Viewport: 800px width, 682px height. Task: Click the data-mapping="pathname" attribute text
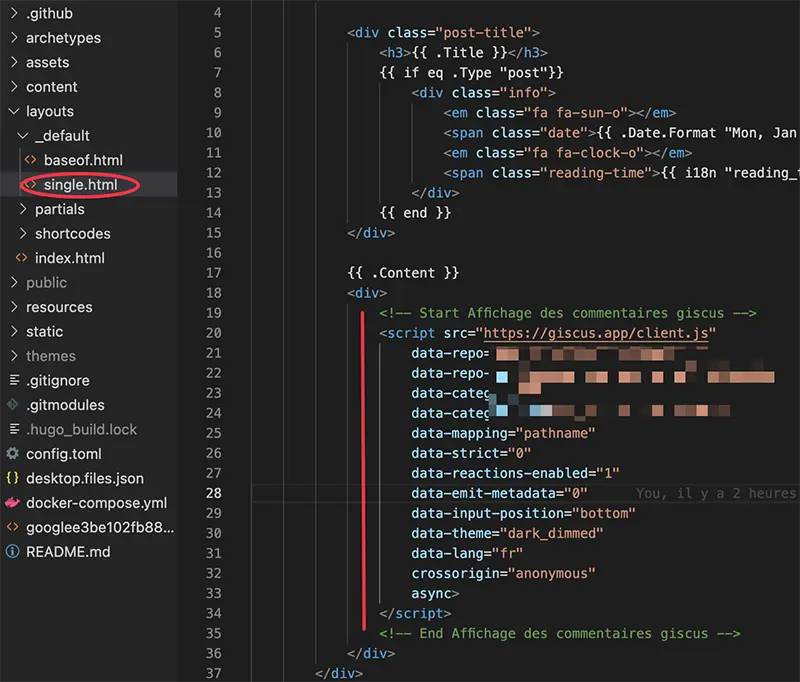(x=503, y=433)
